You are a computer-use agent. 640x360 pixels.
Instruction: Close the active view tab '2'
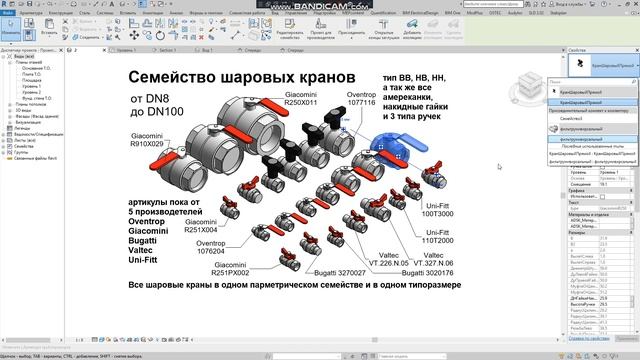104,50
